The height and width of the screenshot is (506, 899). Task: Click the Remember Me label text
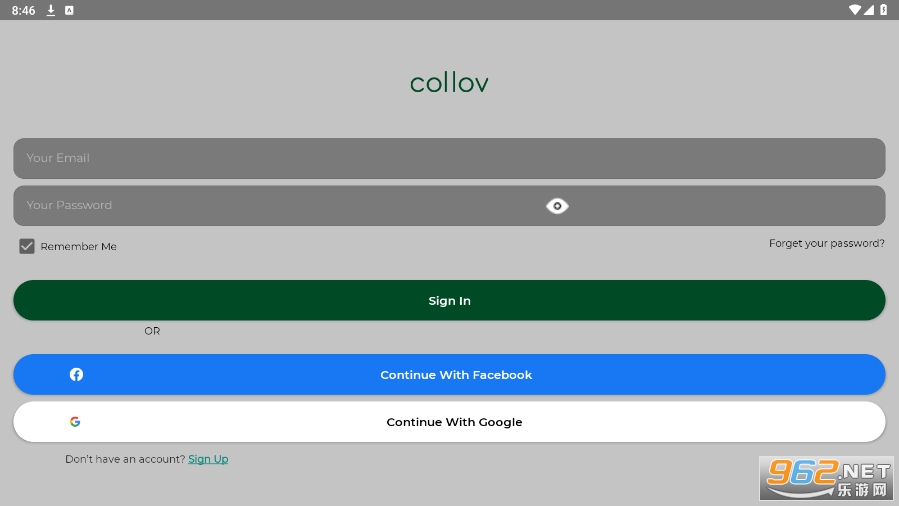pyautogui.click(x=78, y=247)
